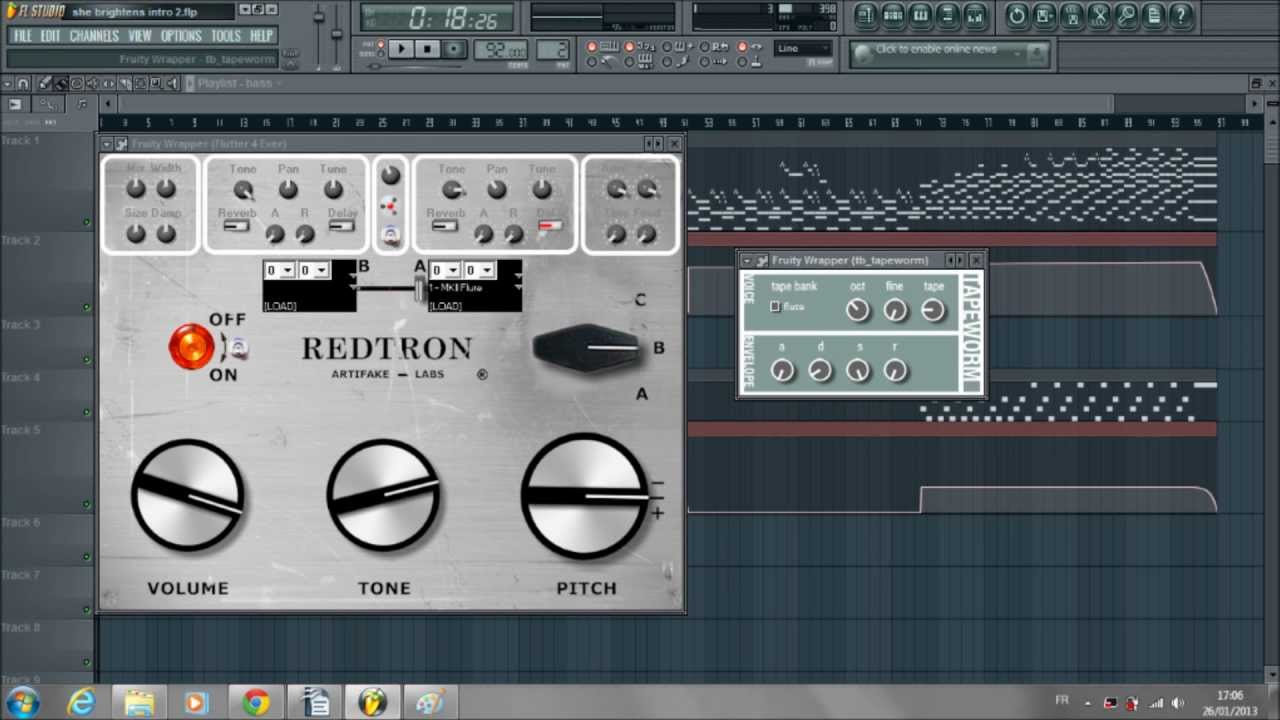Adjust the Redtron VOLUME knob

(187, 494)
